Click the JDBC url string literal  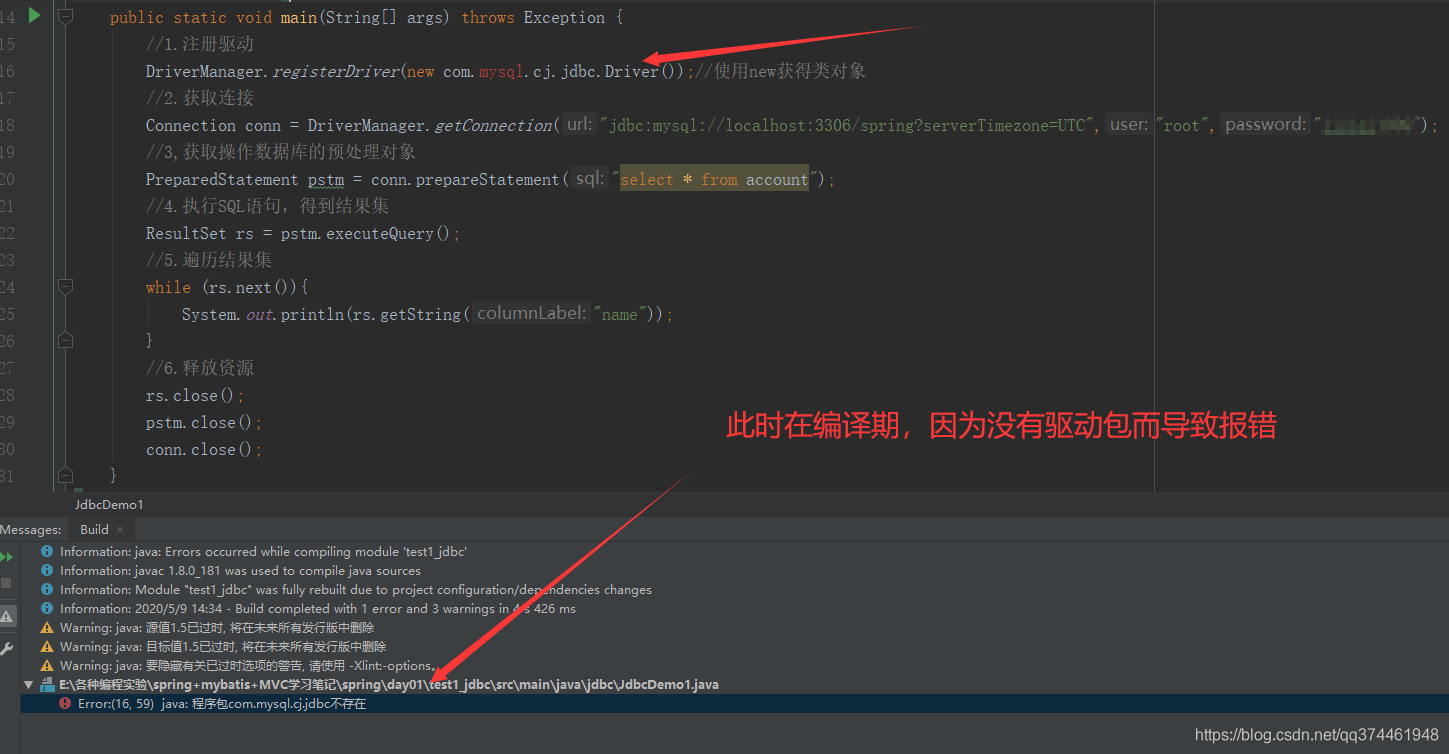849,126
